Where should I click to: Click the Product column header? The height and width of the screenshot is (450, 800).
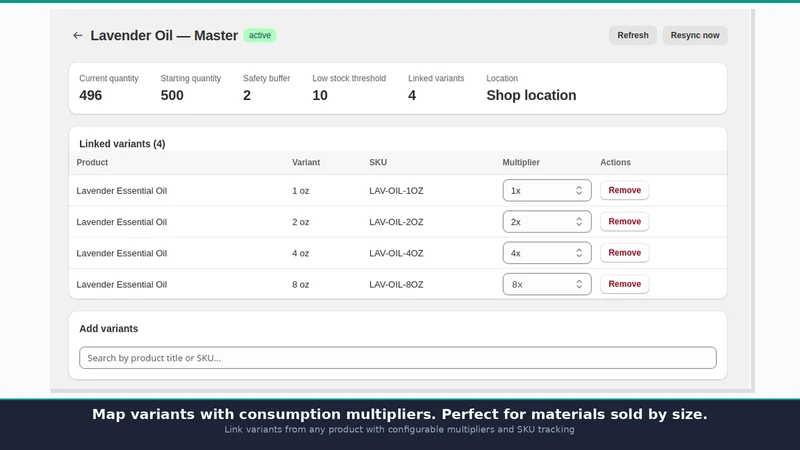point(92,162)
